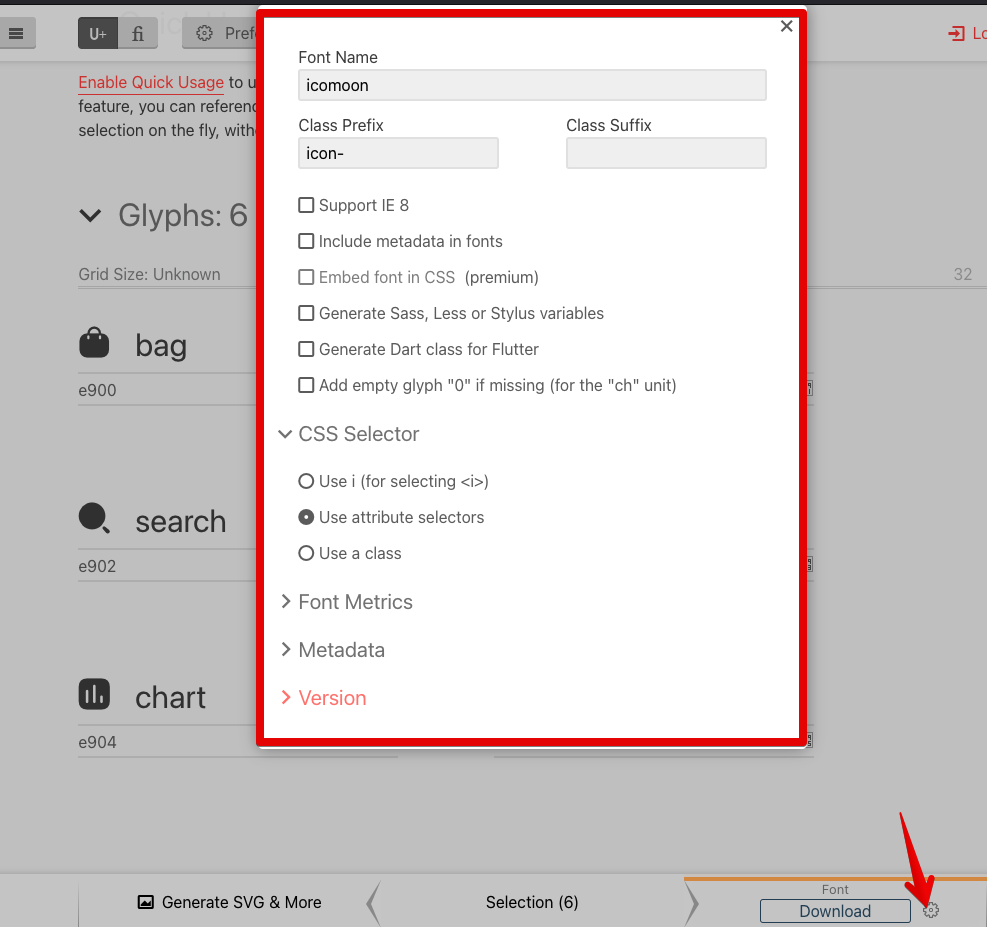Select Use i radio option

tap(306, 481)
